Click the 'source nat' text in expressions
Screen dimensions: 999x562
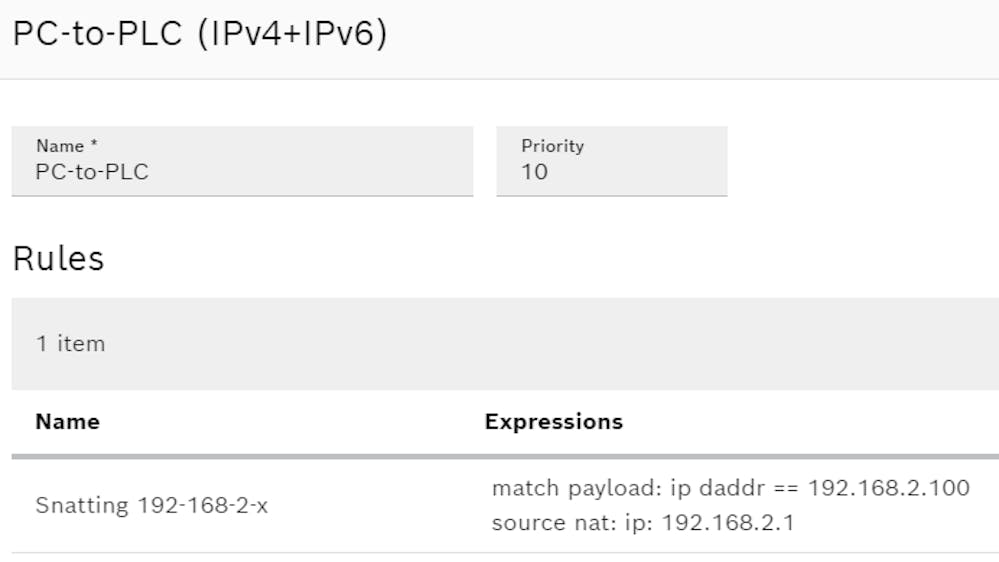click(x=540, y=523)
